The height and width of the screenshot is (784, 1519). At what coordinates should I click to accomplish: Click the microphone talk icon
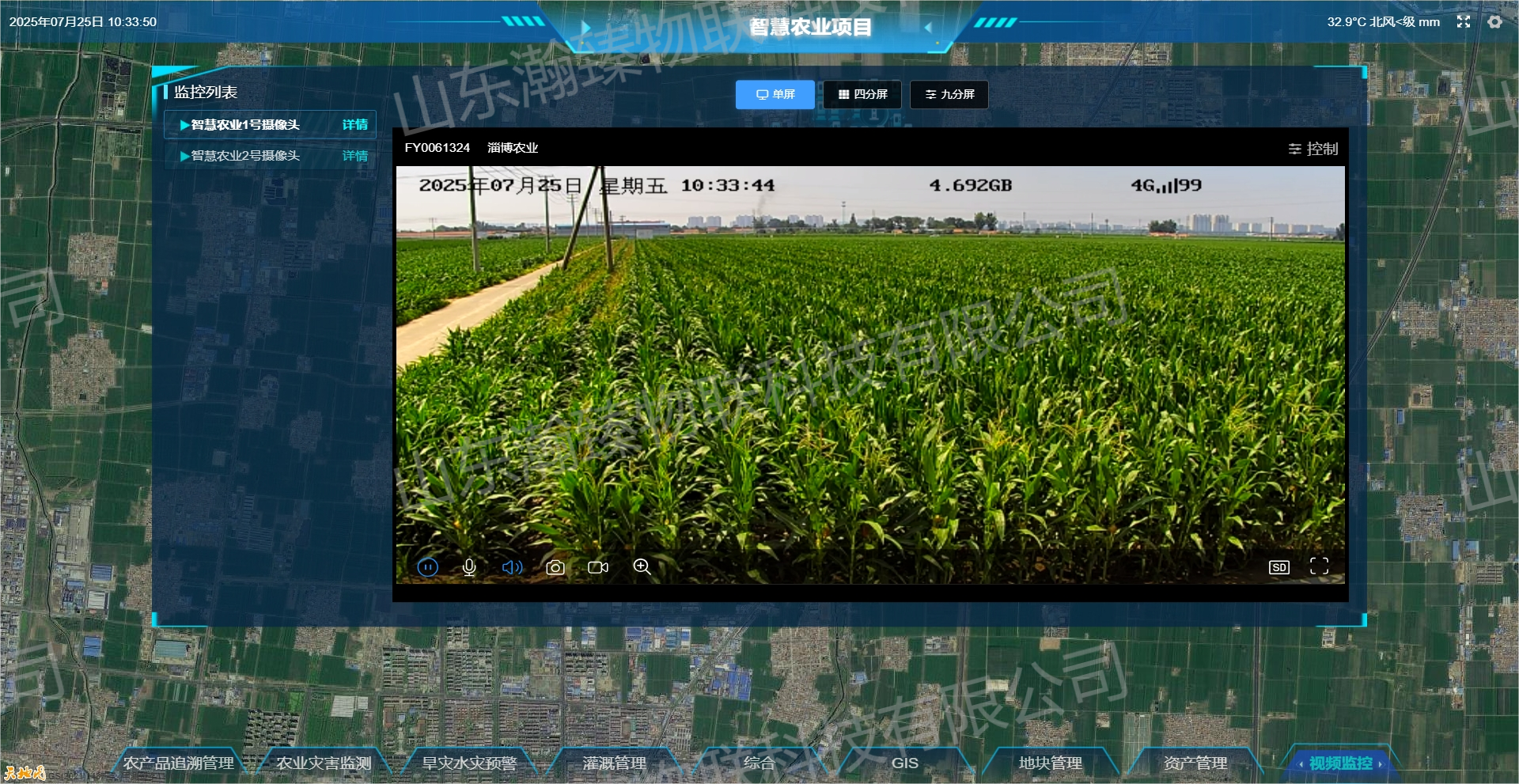(x=469, y=567)
